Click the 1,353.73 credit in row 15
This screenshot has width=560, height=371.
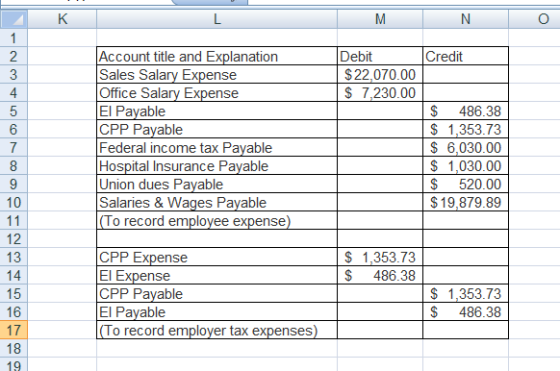[x=465, y=294]
